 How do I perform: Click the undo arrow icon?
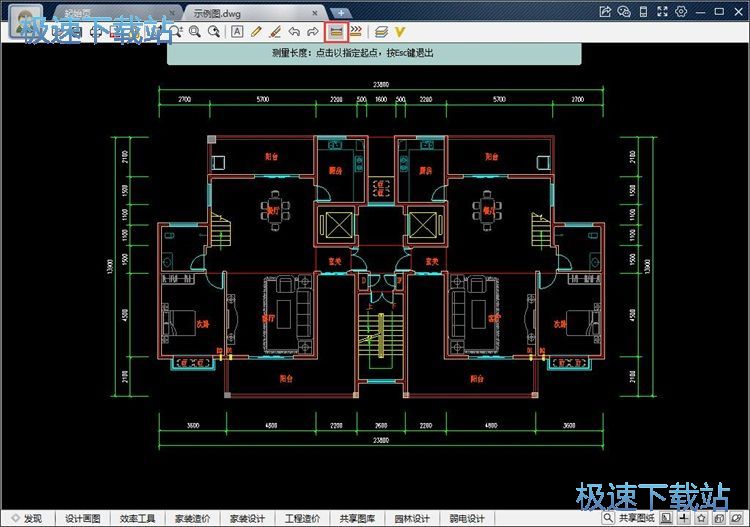294,32
